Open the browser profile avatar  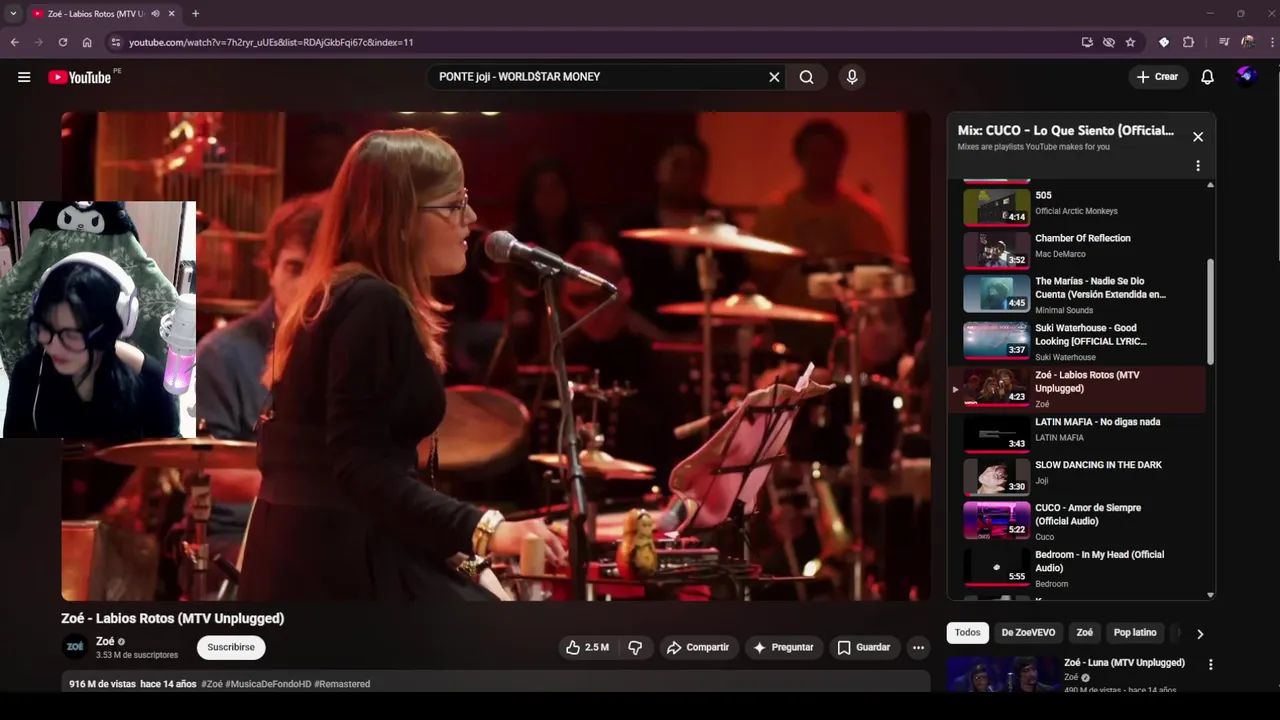click(x=1248, y=42)
